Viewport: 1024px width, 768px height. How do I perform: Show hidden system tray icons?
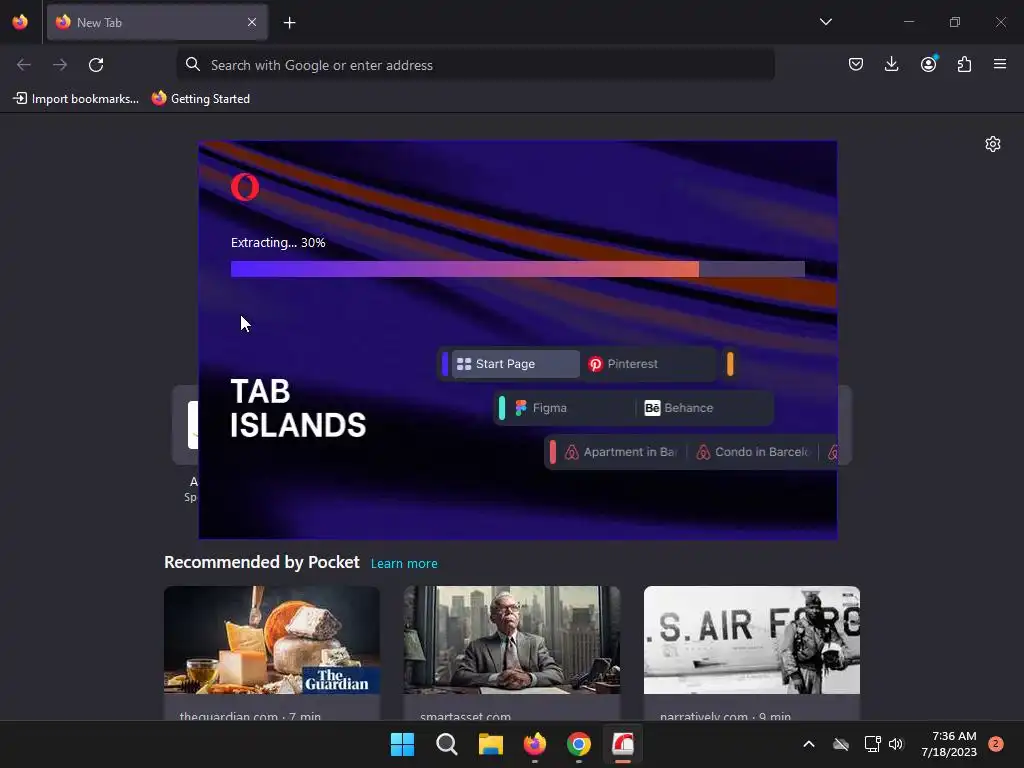coord(808,744)
